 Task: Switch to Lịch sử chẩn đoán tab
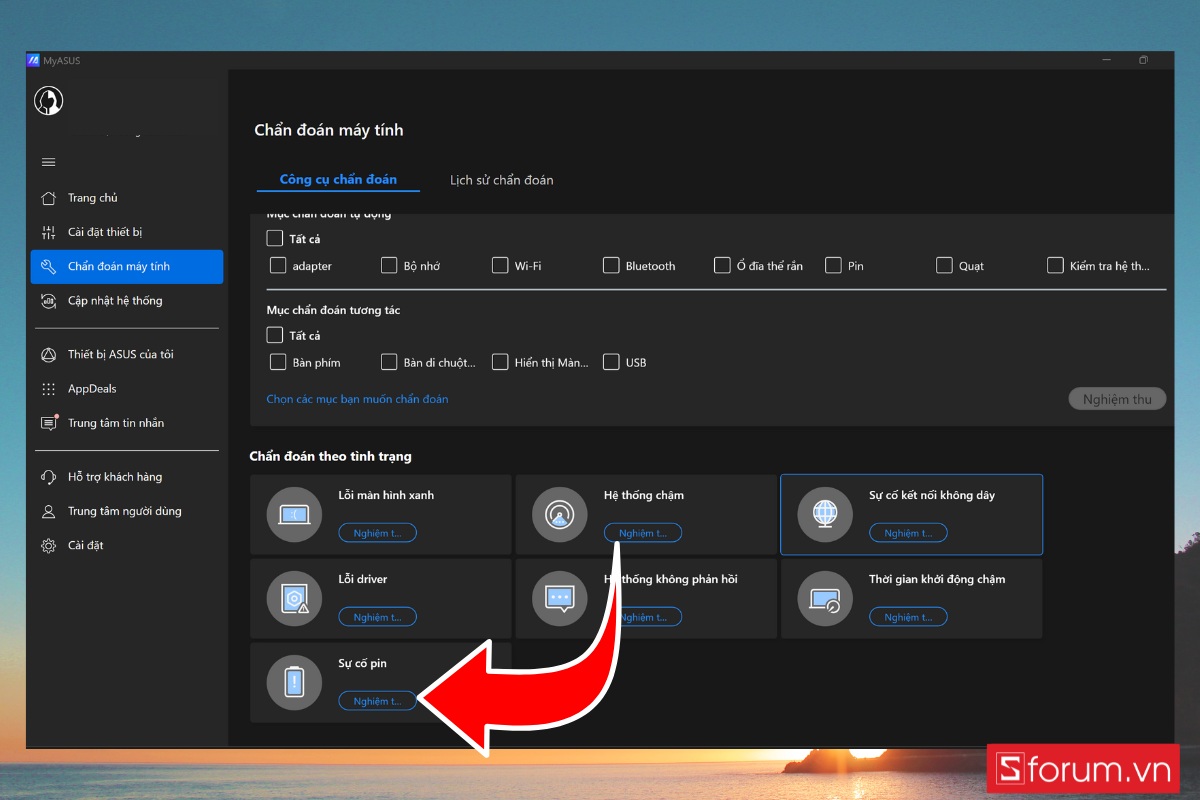click(501, 180)
